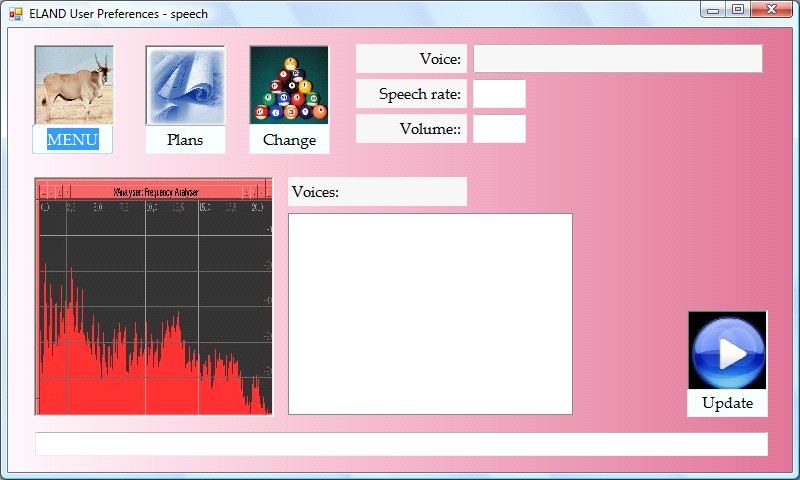Click inside the Speech rate box
Image resolution: width=800 pixels, height=480 pixels.
pyautogui.click(x=499, y=94)
